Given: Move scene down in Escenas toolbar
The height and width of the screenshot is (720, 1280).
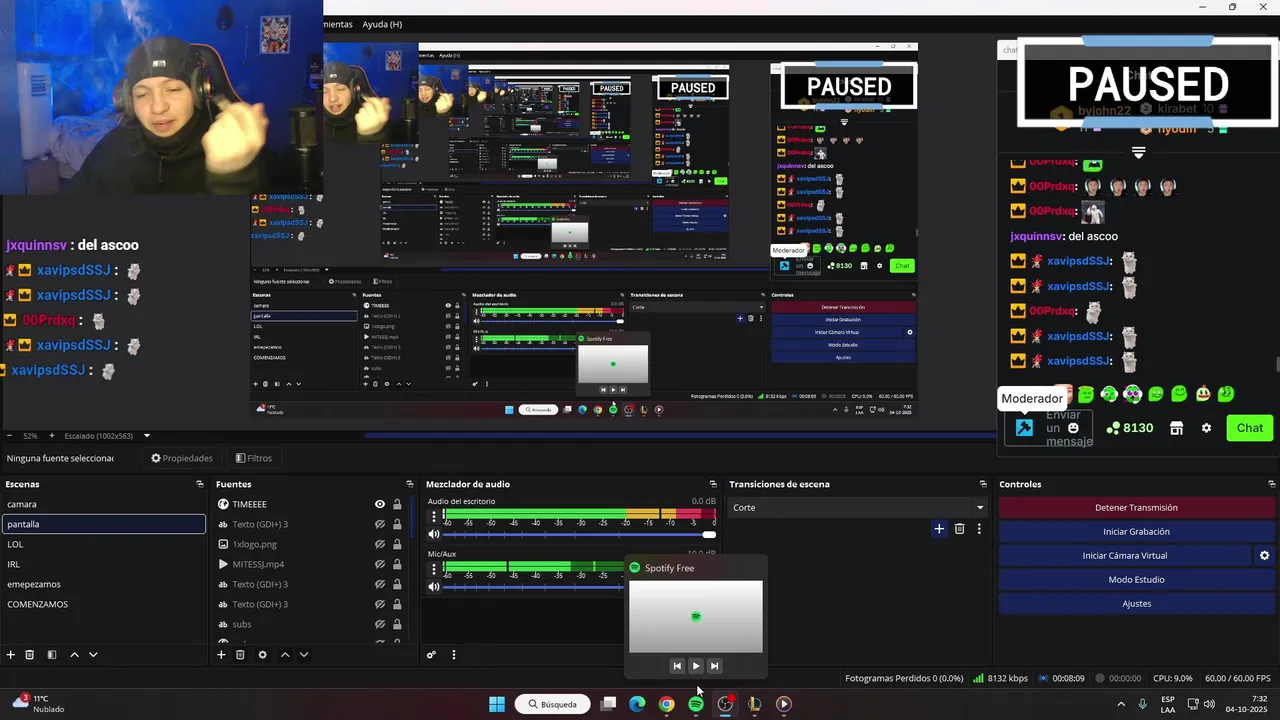Looking at the screenshot, I should pyautogui.click(x=93, y=655).
